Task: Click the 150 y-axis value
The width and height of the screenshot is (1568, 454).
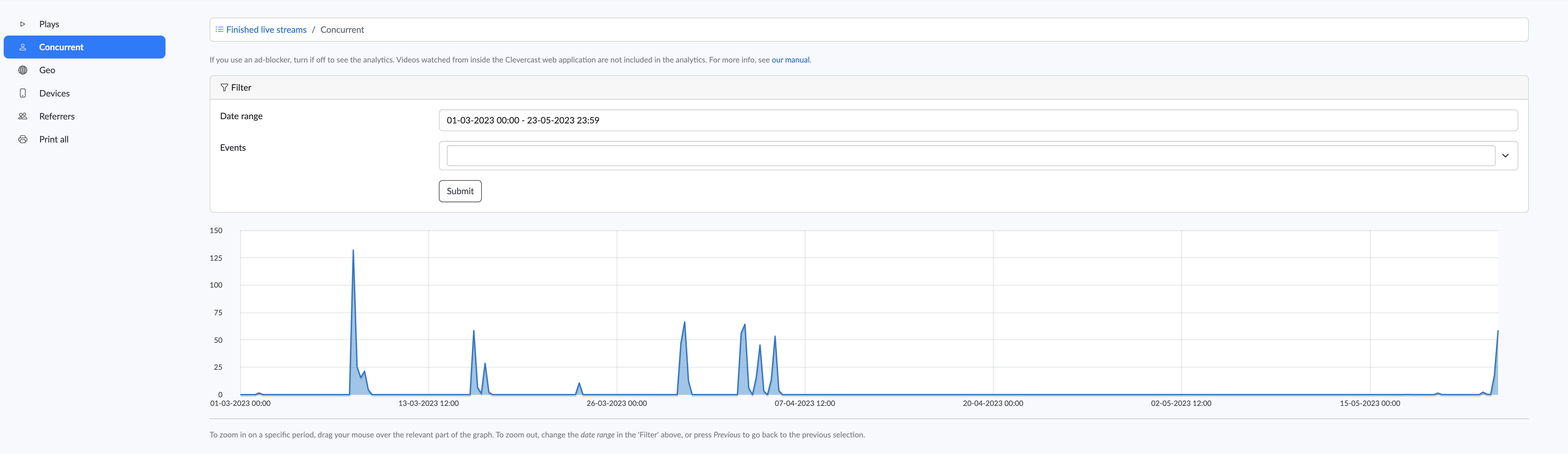Action: click(216, 231)
